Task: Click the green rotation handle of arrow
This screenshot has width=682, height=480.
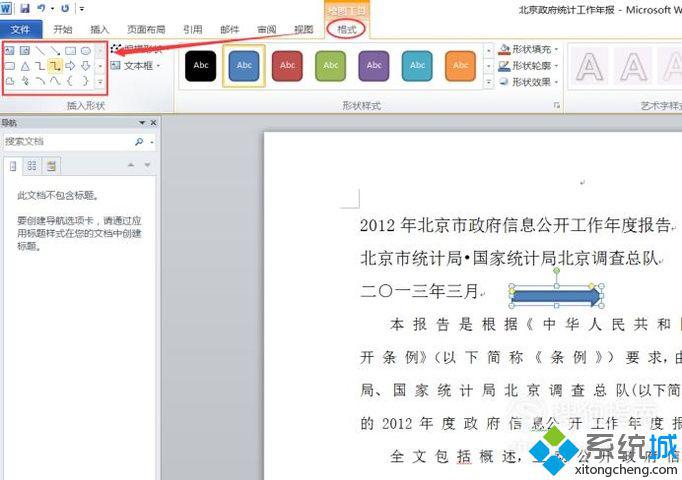Action: [x=556, y=271]
